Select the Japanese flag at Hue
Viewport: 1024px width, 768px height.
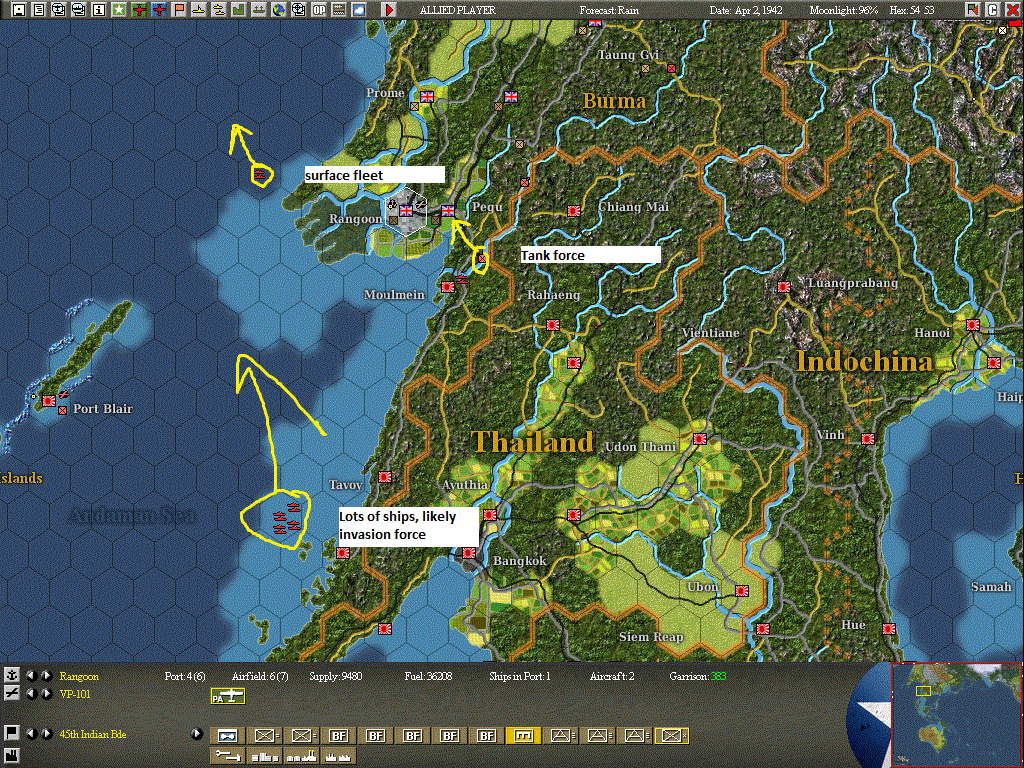pyautogui.click(x=889, y=629)
